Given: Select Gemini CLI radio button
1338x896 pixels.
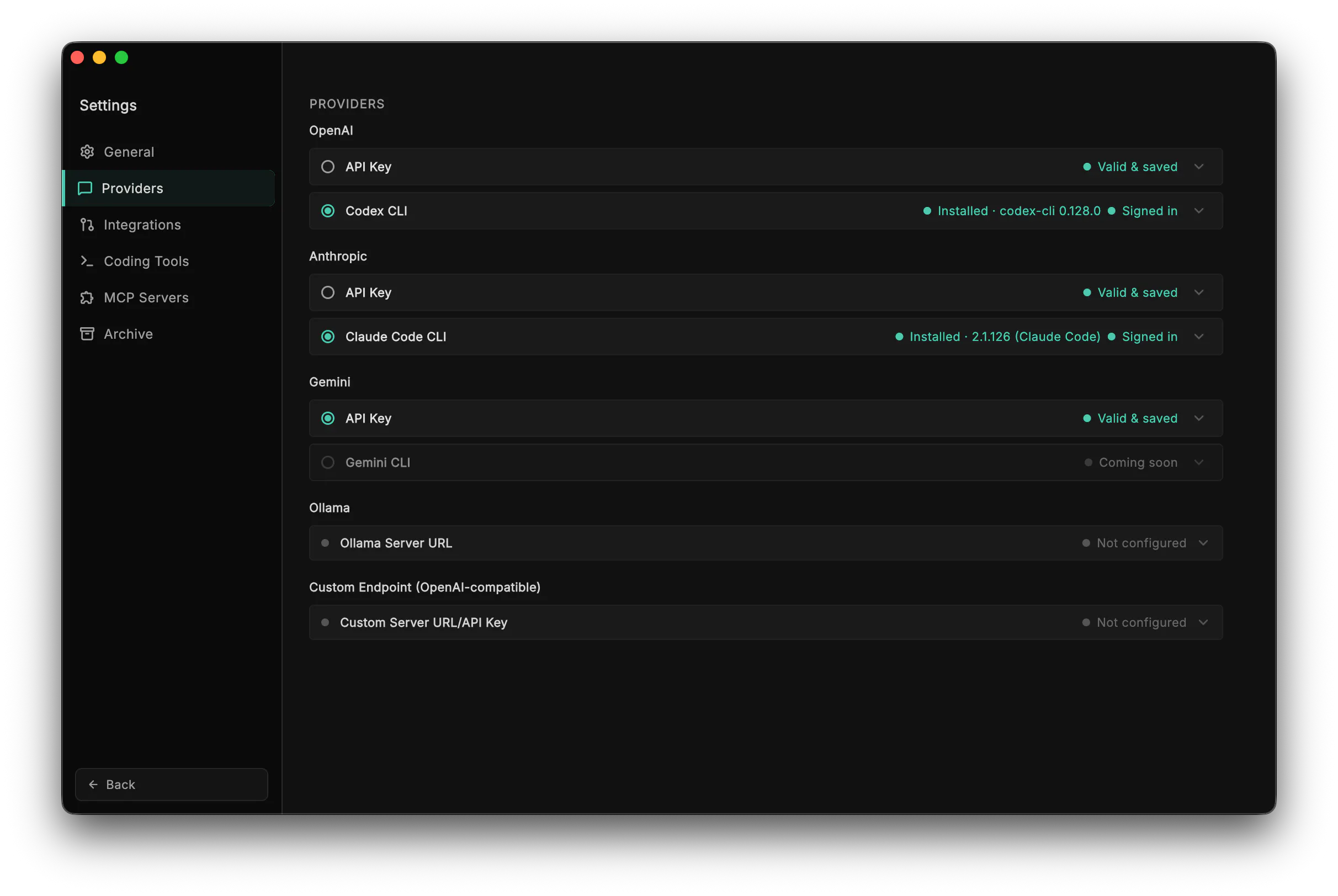Looking at the screenshot, I should click(328, 462).
